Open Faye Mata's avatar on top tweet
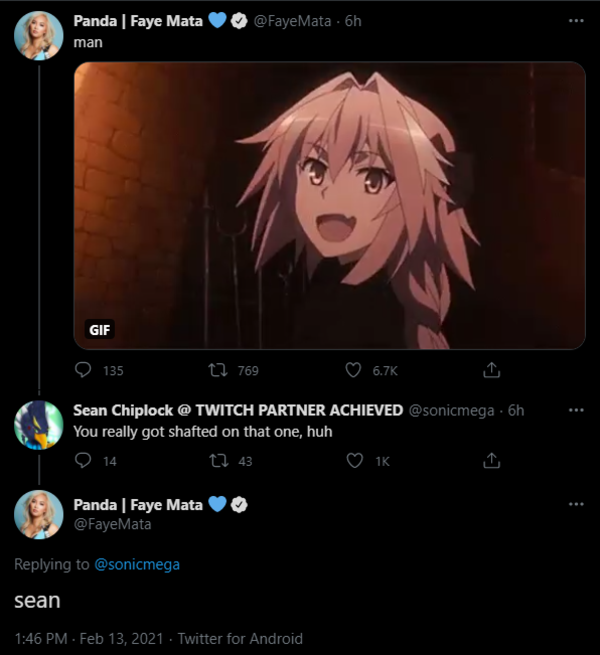The image size is (600, 655). coord(40,39)
